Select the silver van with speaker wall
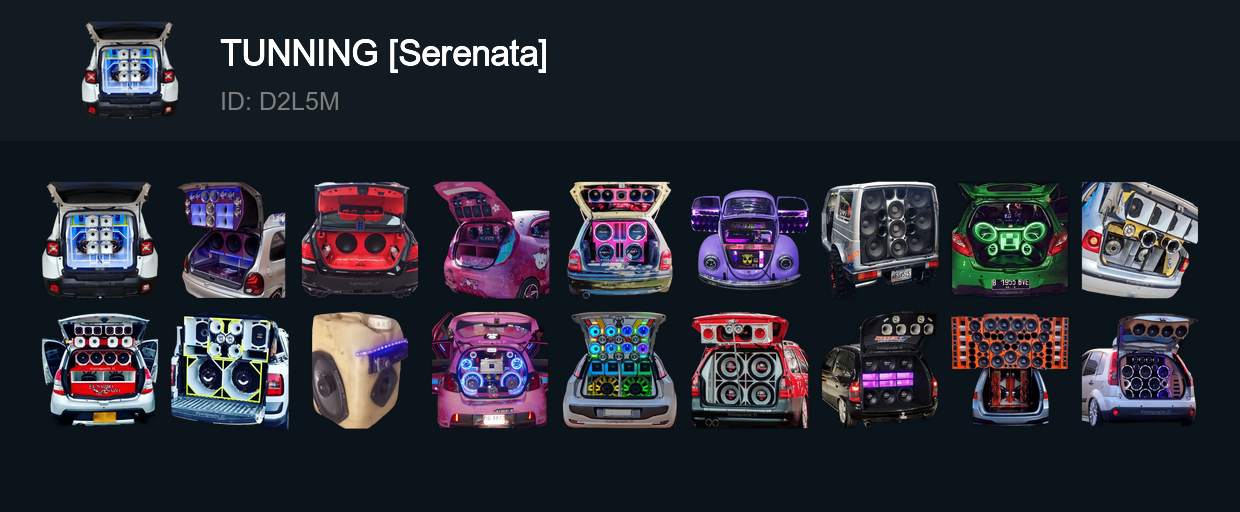 (x=880, y=240)
